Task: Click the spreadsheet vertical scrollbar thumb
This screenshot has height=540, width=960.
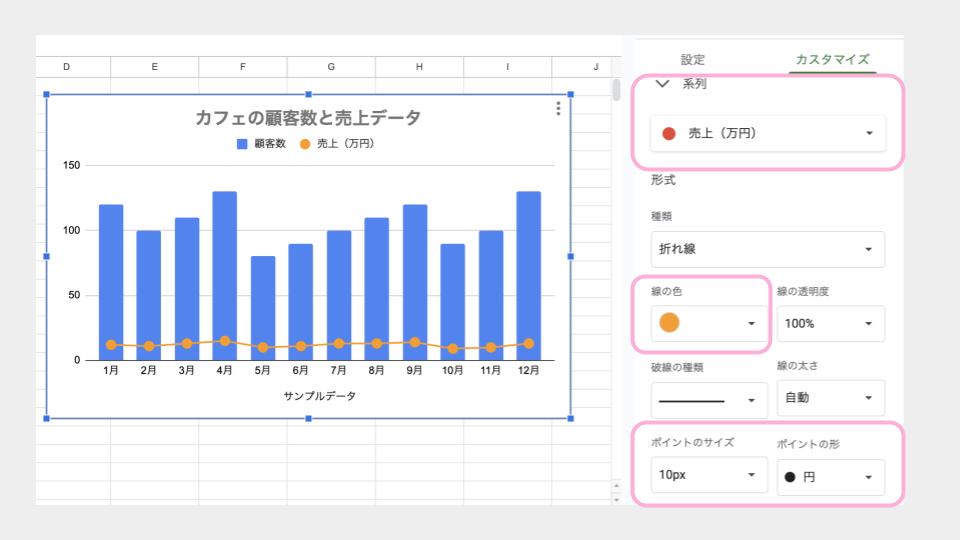Action: pos(617,90)
